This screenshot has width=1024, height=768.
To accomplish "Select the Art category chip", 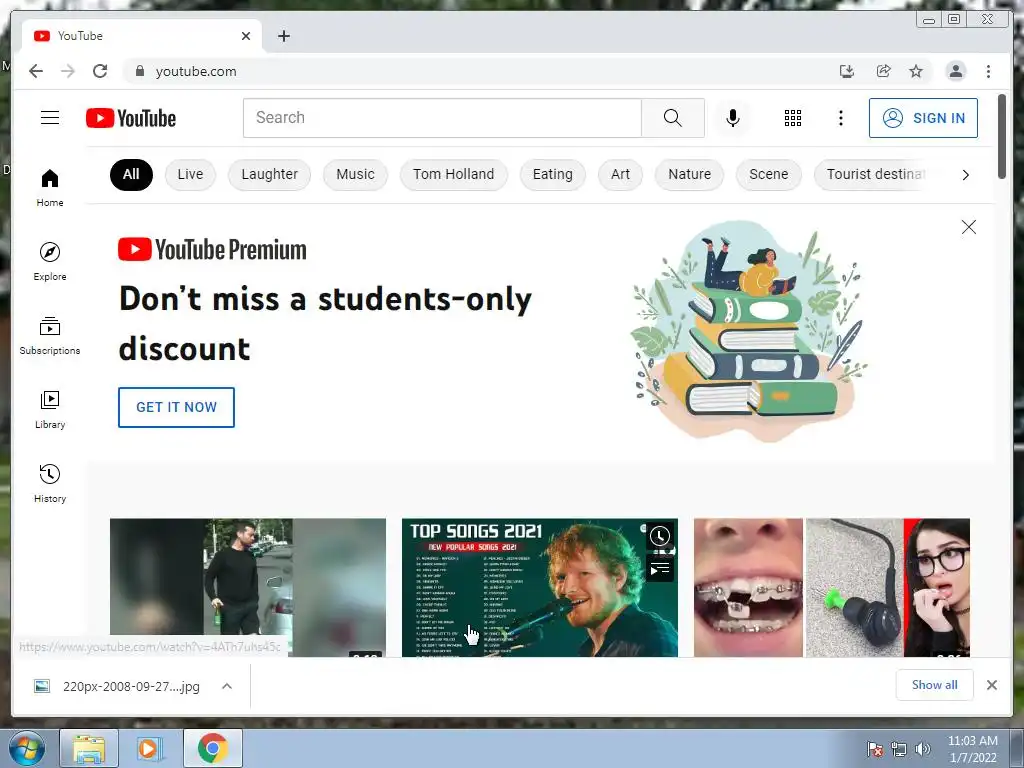I will [x=620, y=174].
